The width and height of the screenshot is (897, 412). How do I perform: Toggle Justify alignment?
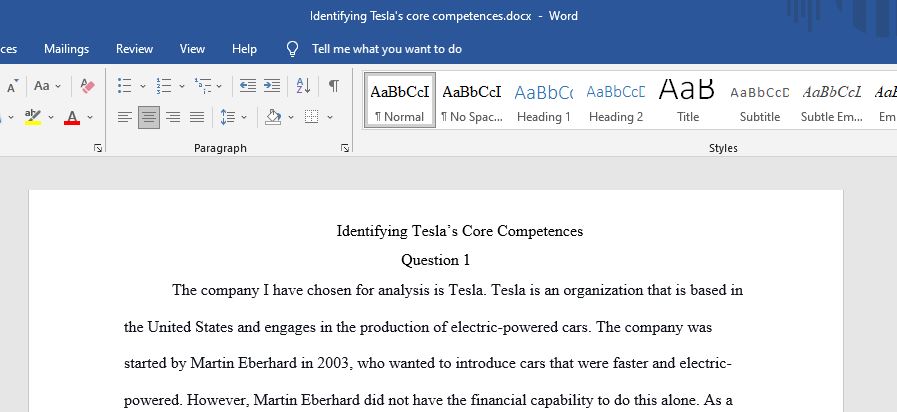[197, 117]
